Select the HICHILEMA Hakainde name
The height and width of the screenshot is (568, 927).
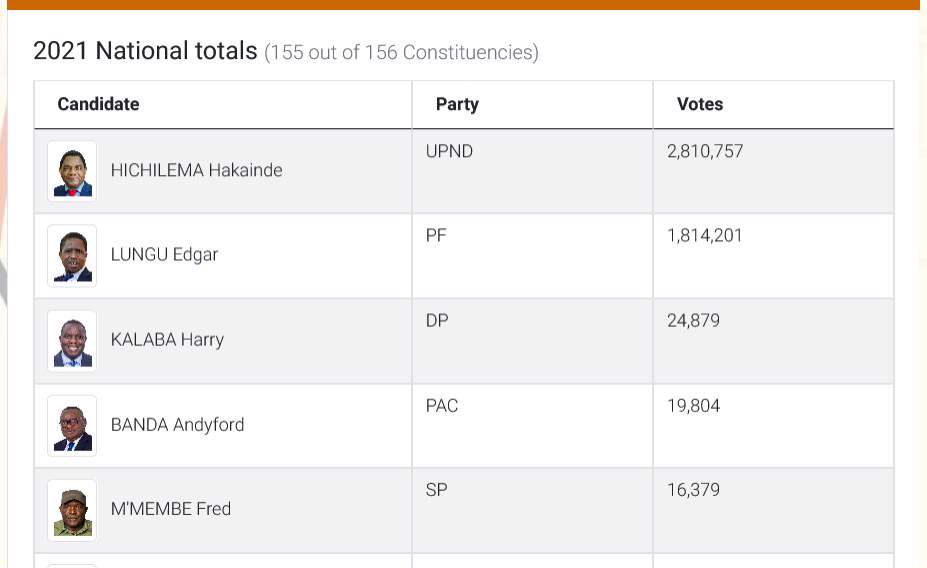pyautogui.click(x=196, y=170)
